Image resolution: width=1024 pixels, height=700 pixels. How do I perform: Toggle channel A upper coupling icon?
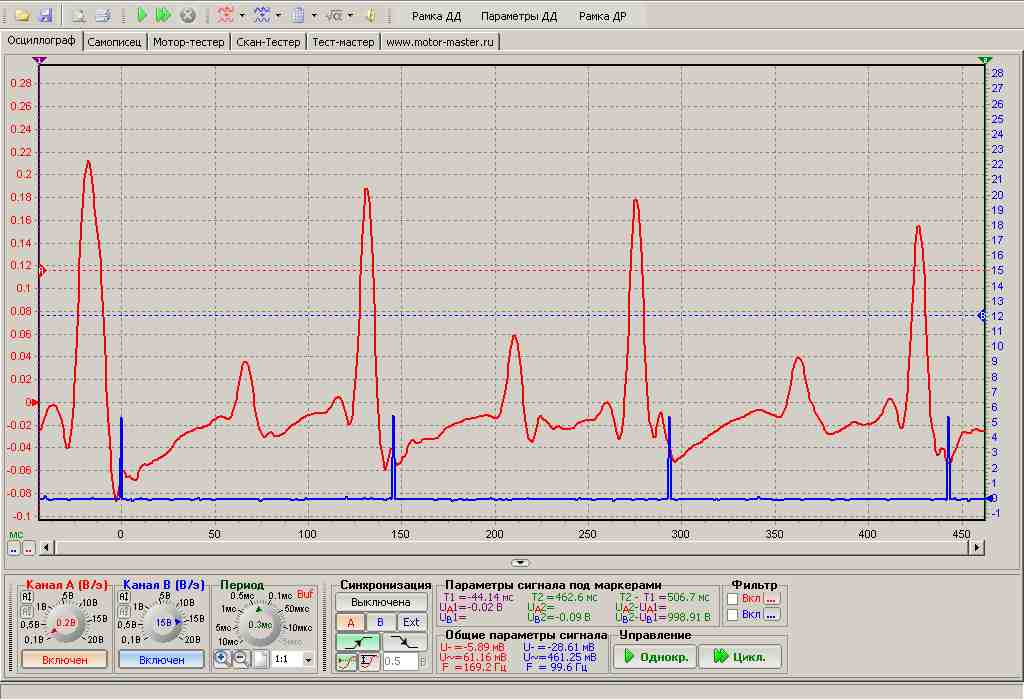(27, 596)
